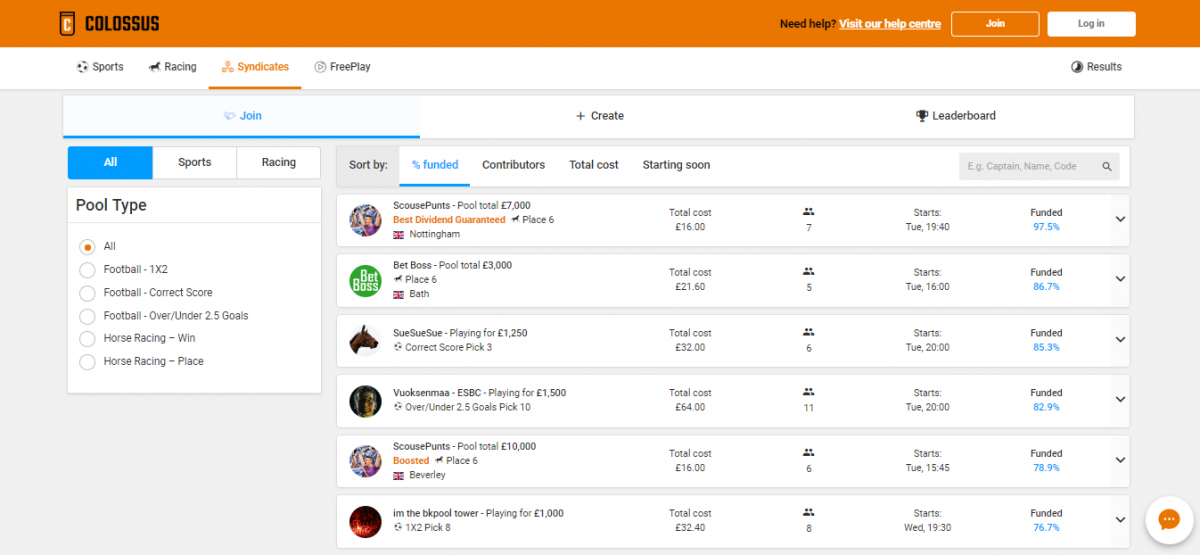Click the Join button in header

(x=995, y=24)
